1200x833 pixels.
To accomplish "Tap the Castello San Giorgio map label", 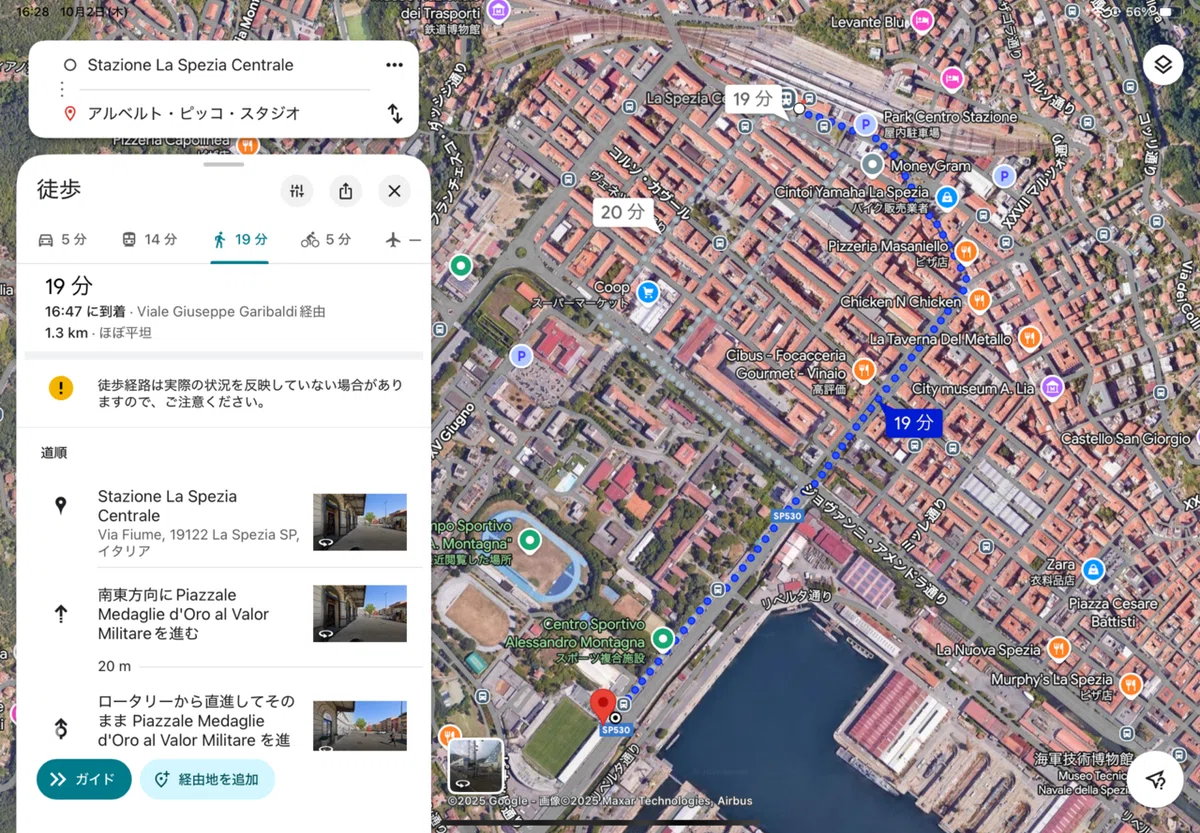I will point(1126,439).
